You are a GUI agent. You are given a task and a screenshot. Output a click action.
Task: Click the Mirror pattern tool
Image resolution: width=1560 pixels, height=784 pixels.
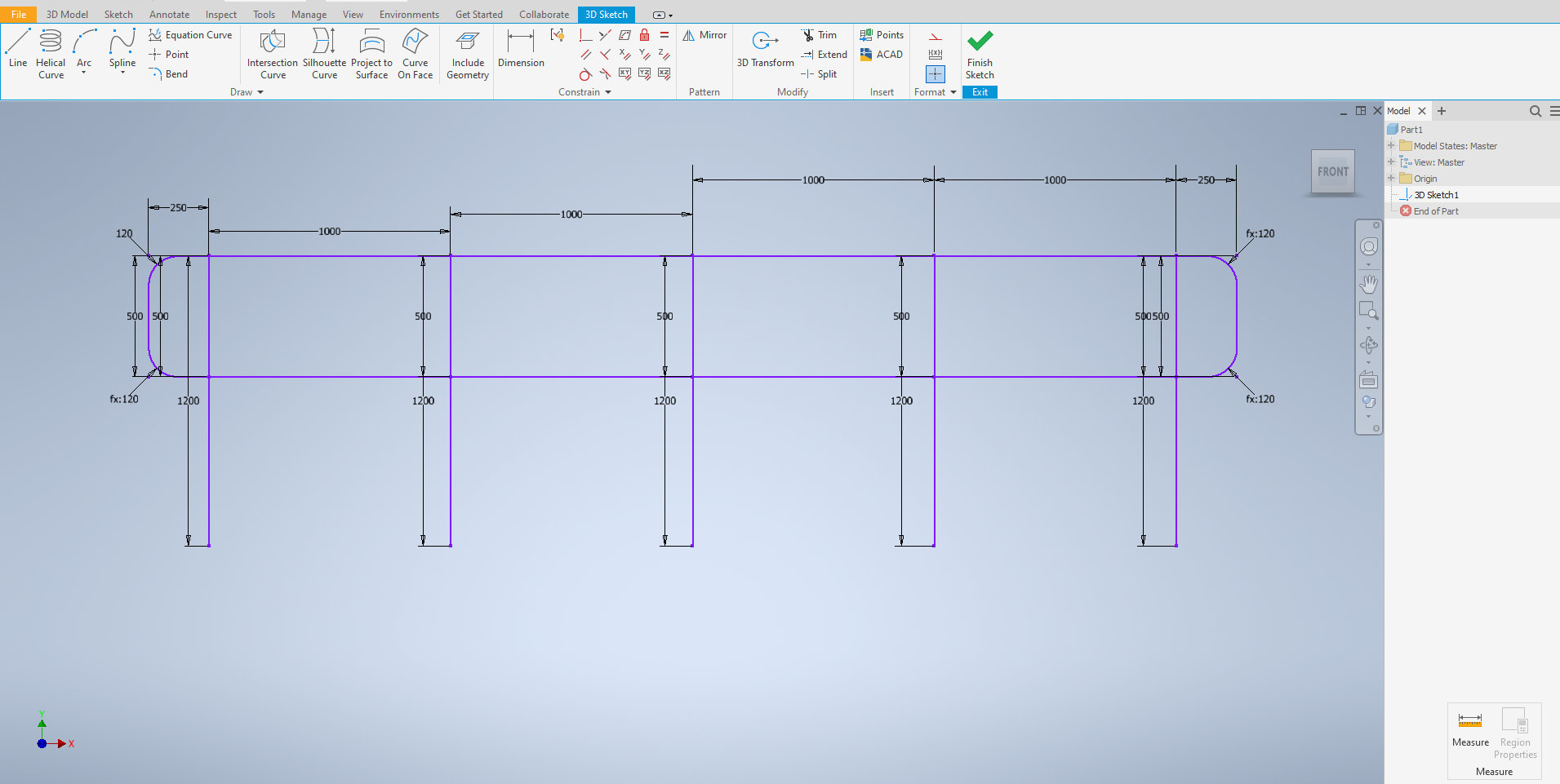coord(704,35)
